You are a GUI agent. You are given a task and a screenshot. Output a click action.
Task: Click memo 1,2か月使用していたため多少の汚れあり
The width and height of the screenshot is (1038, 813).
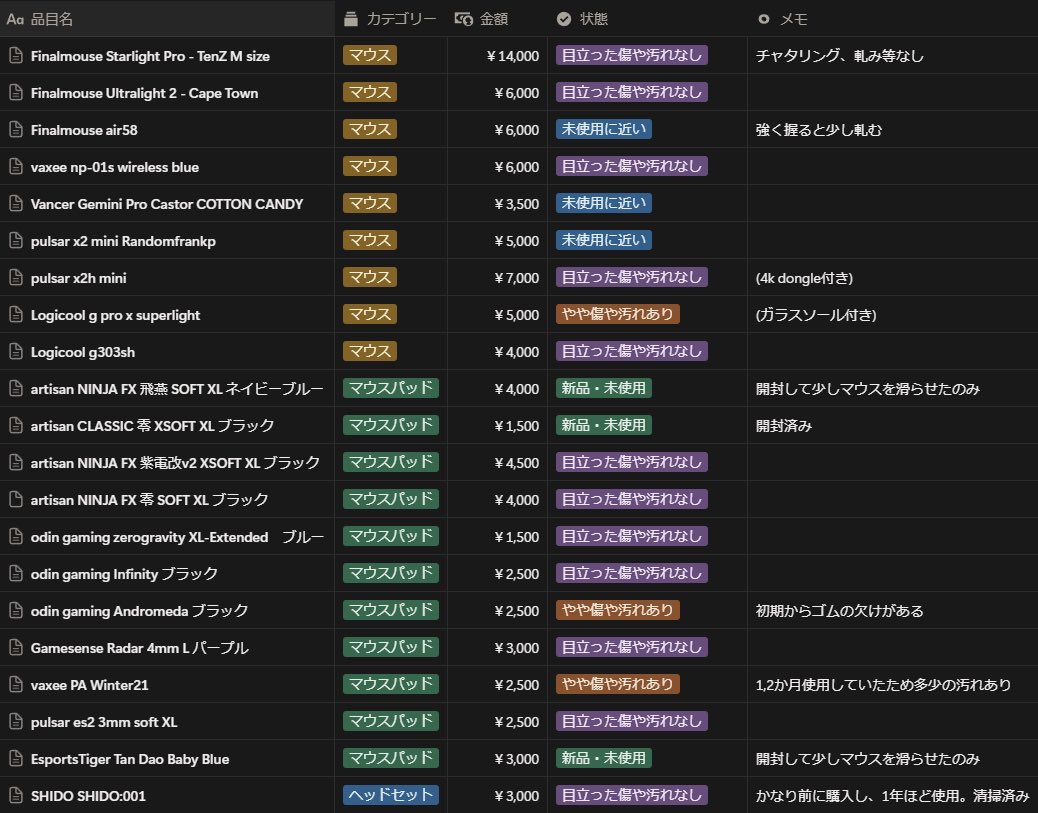point(883,685)
